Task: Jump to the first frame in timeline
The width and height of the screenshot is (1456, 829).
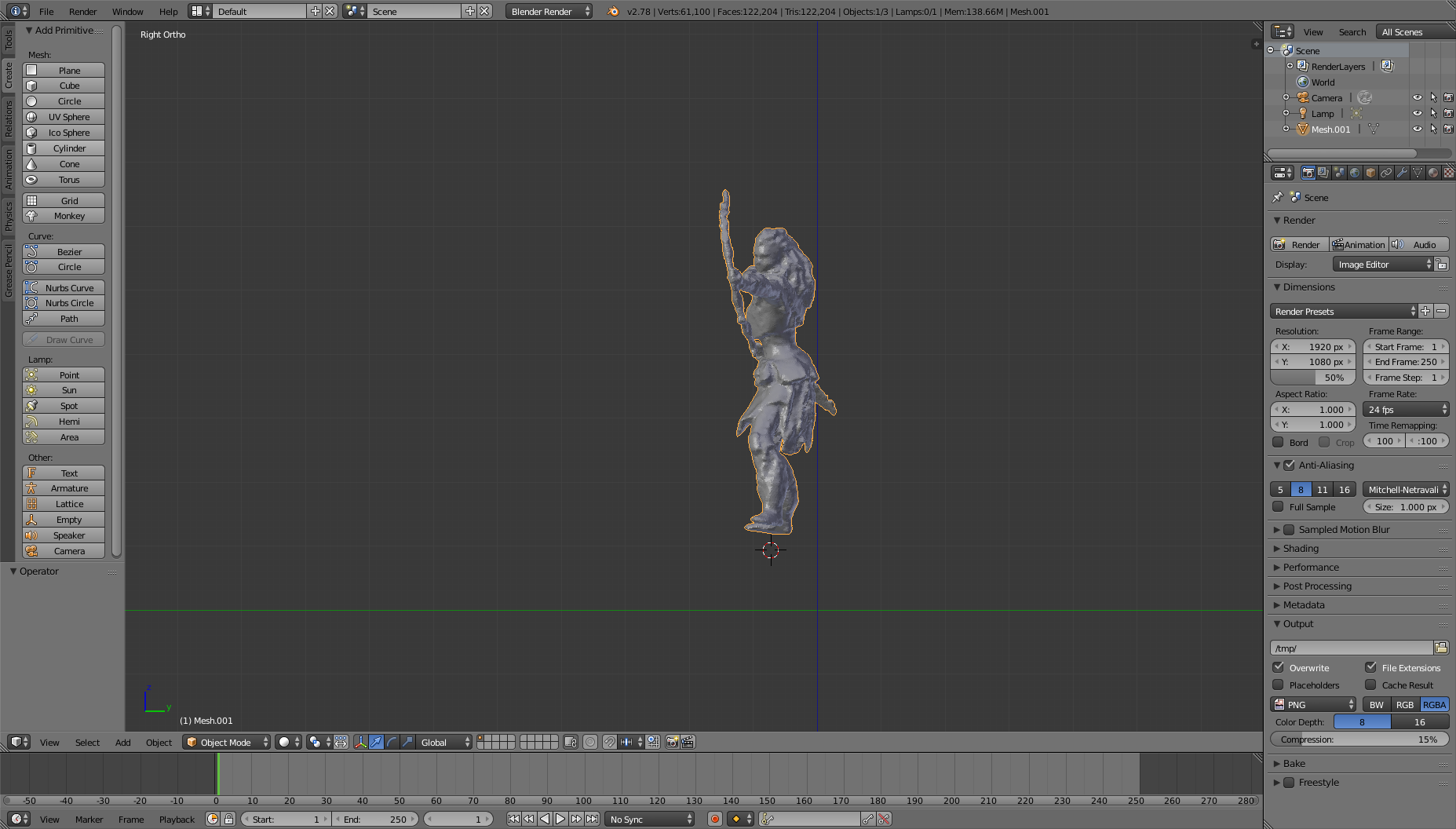Action: 513,819
